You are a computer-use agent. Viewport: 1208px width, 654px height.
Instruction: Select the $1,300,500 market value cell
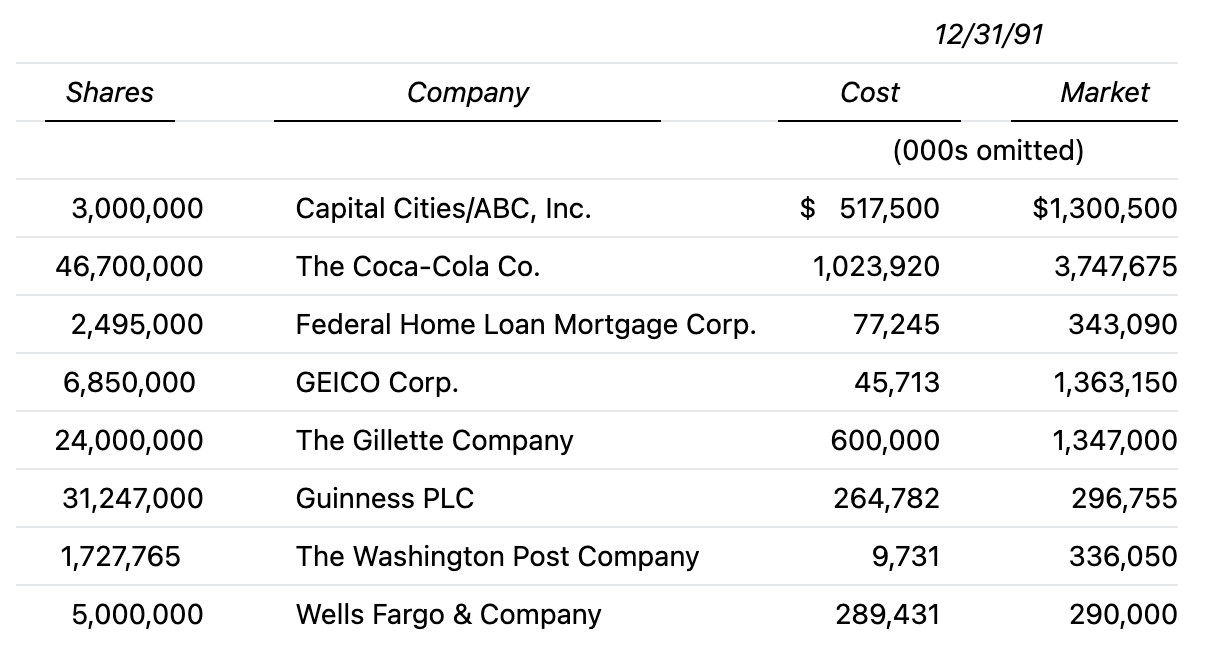tap(1104, 209)
